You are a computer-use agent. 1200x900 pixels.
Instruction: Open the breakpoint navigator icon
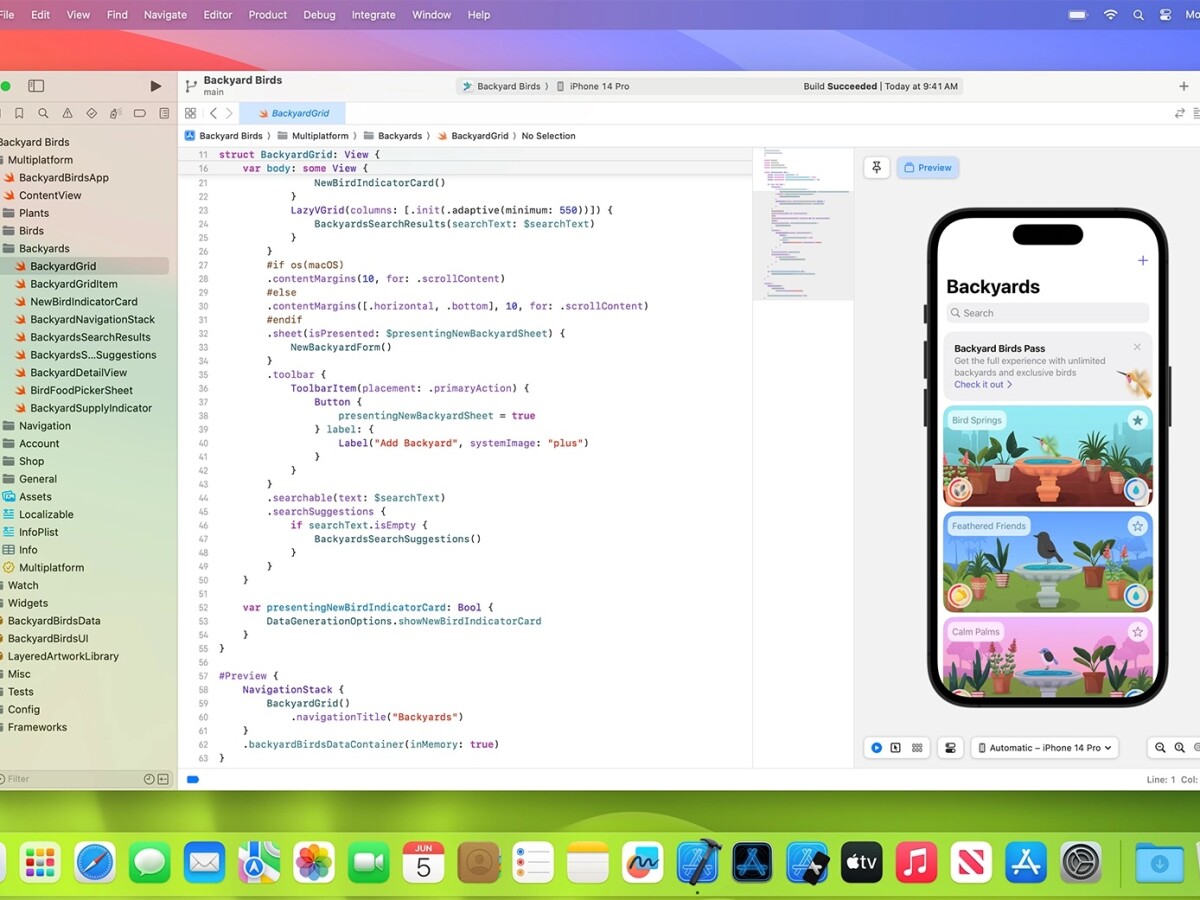(140, 114)
